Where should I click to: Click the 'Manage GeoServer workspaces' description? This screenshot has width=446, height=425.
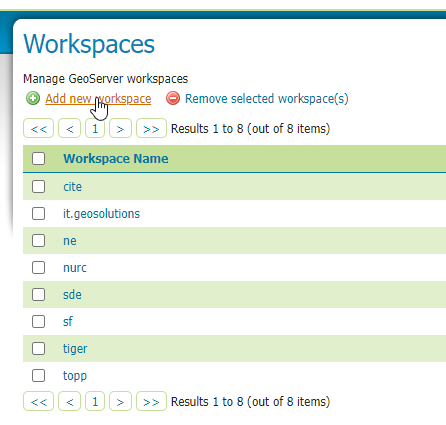tap(105, 79)
